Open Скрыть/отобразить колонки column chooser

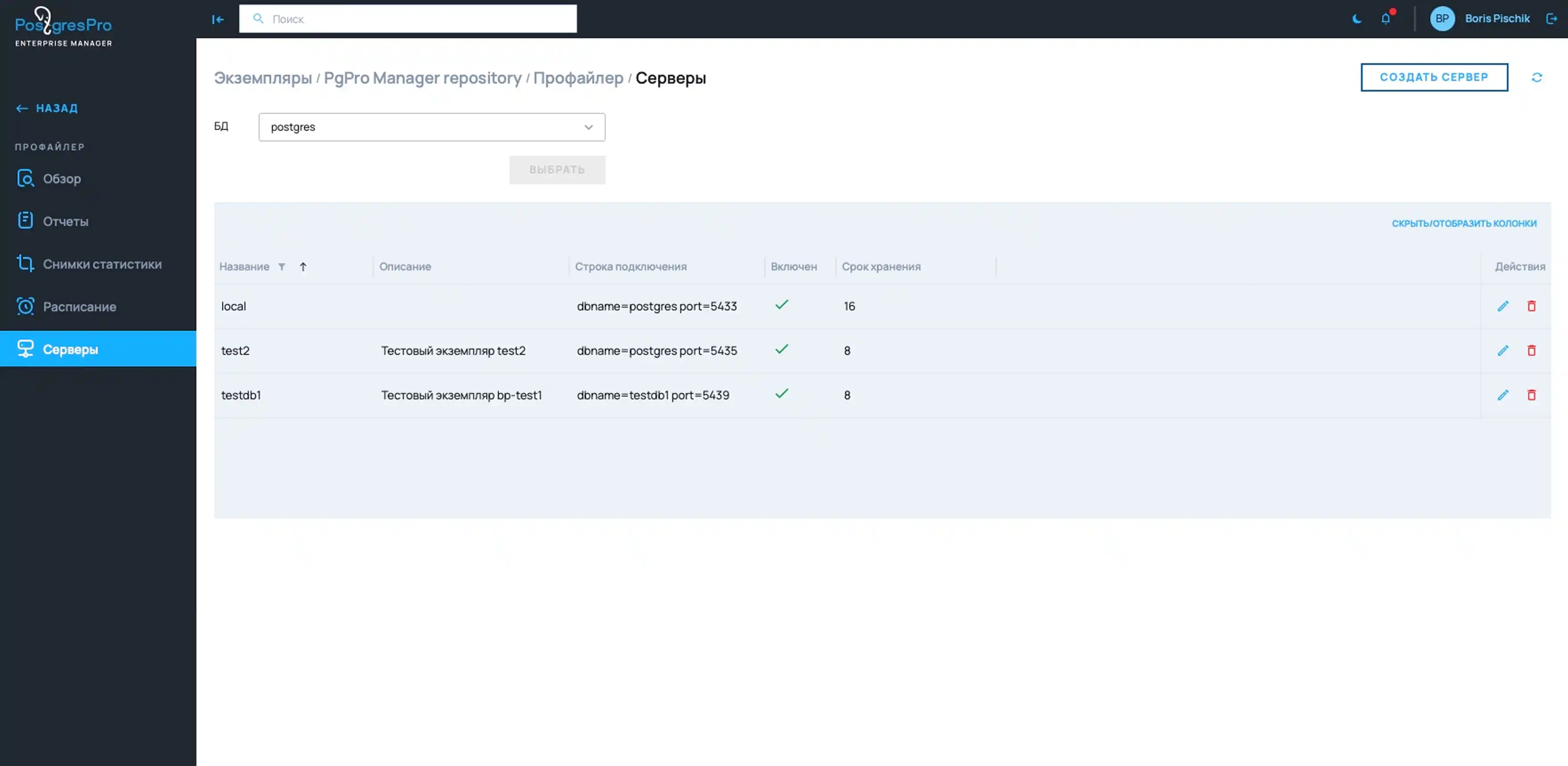(1464, 223)
